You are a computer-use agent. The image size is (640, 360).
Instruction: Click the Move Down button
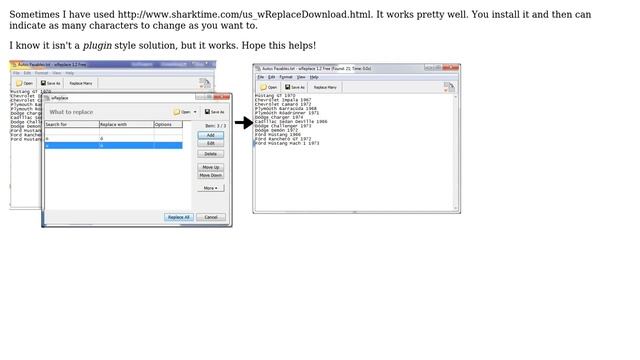click(210, 175)
